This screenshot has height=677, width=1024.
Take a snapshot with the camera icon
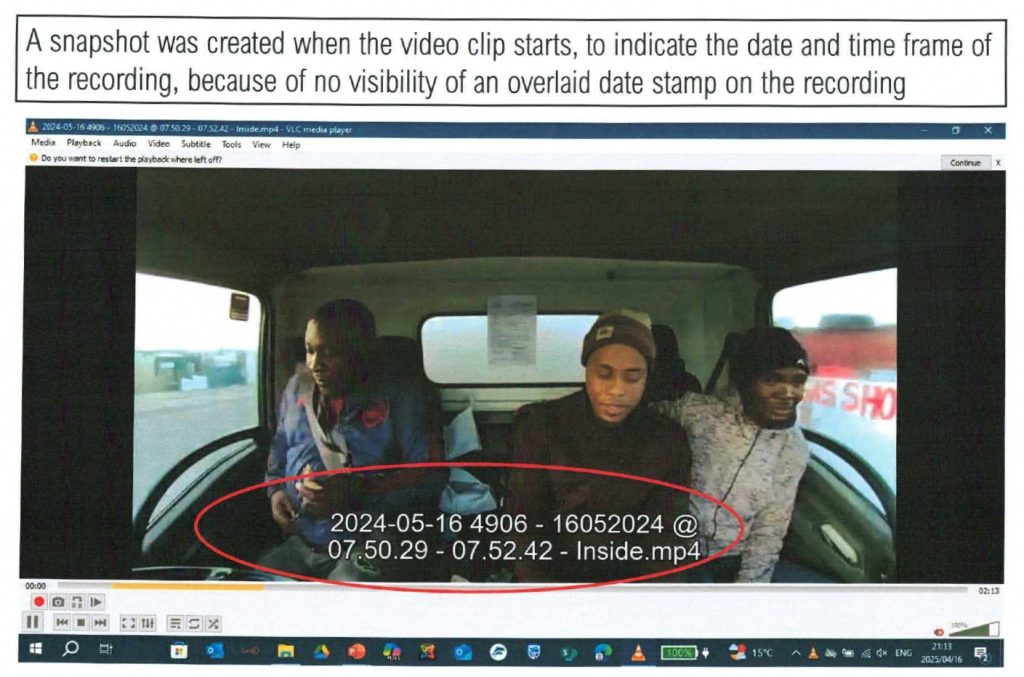pos(58,602)
